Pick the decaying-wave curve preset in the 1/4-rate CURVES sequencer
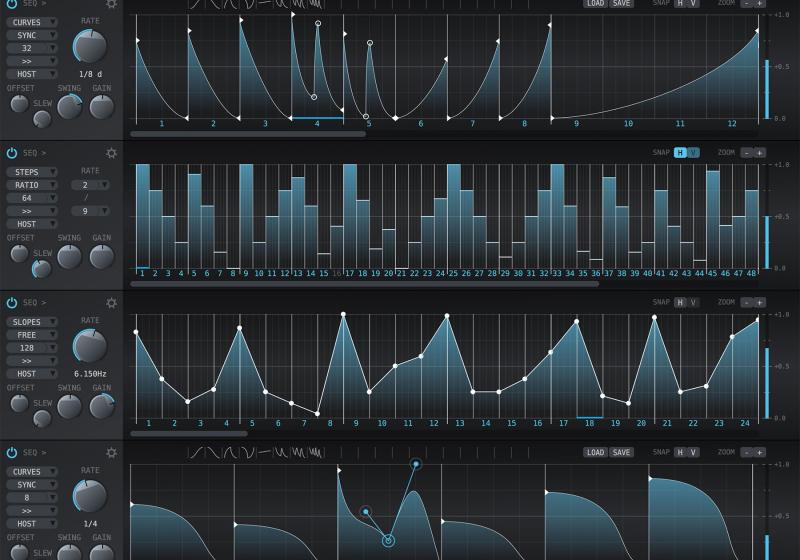 [281, 452]
